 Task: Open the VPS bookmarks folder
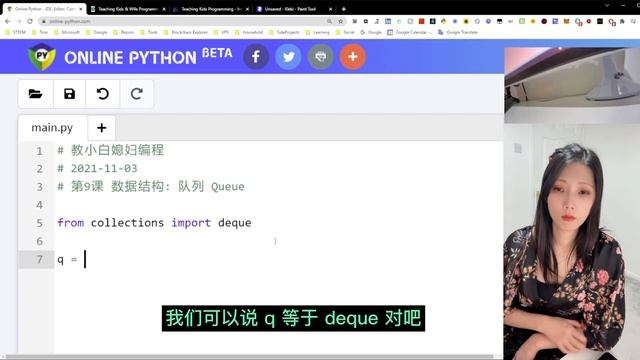[x=221, y=32]
